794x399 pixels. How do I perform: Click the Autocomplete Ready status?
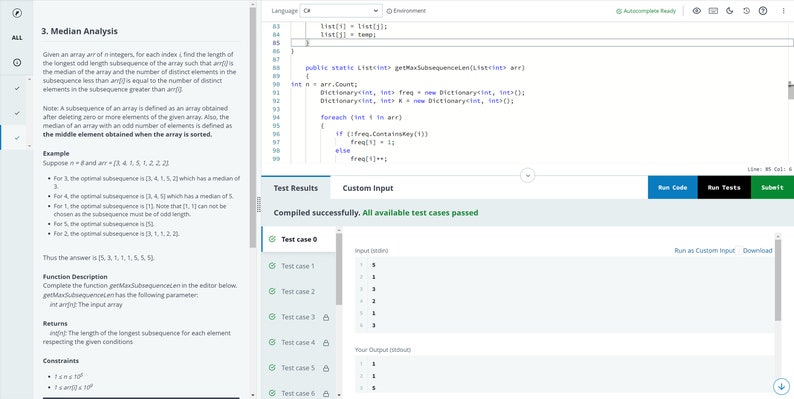coord(646,11)
